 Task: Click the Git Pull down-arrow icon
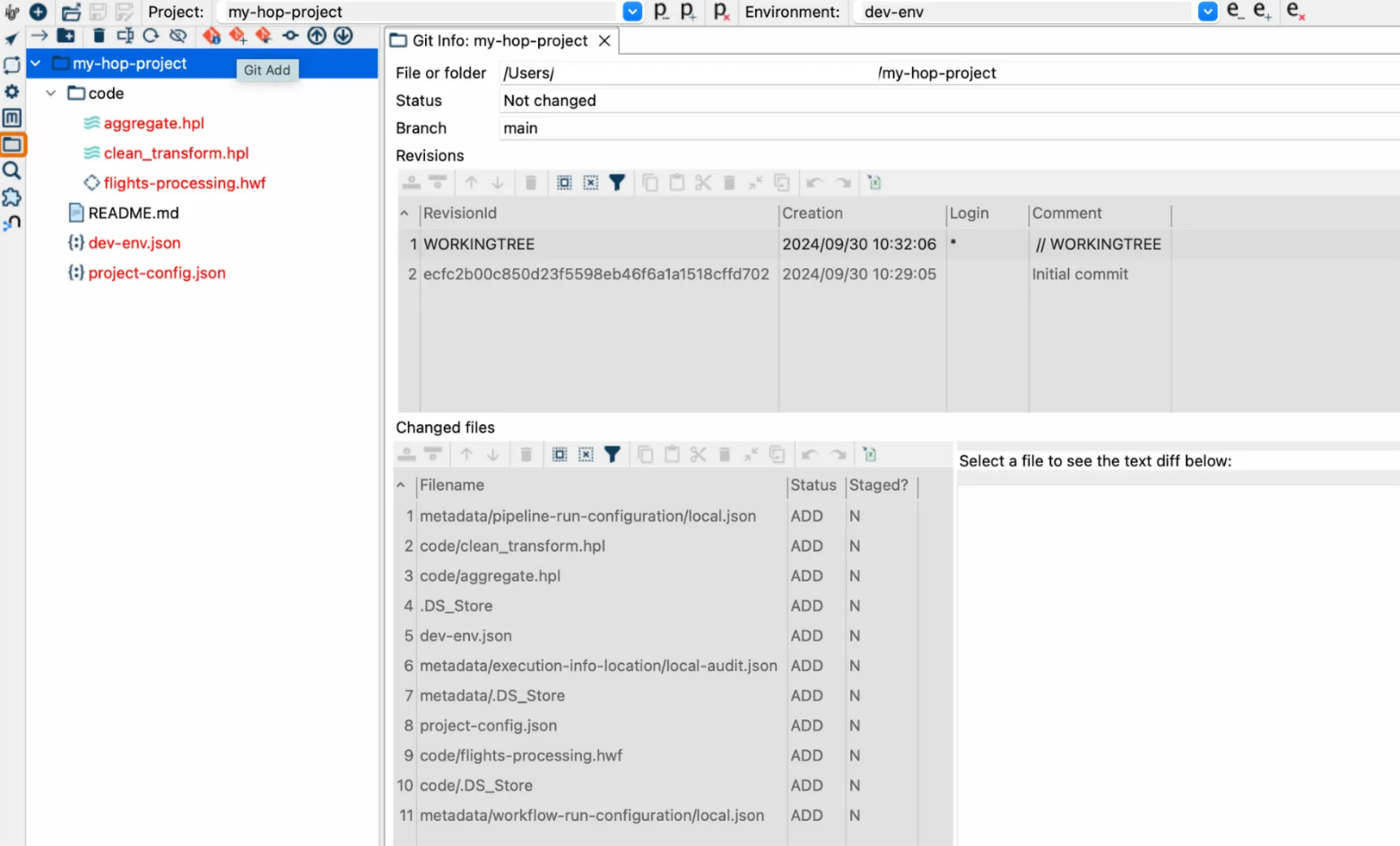(x=343, y=36)
